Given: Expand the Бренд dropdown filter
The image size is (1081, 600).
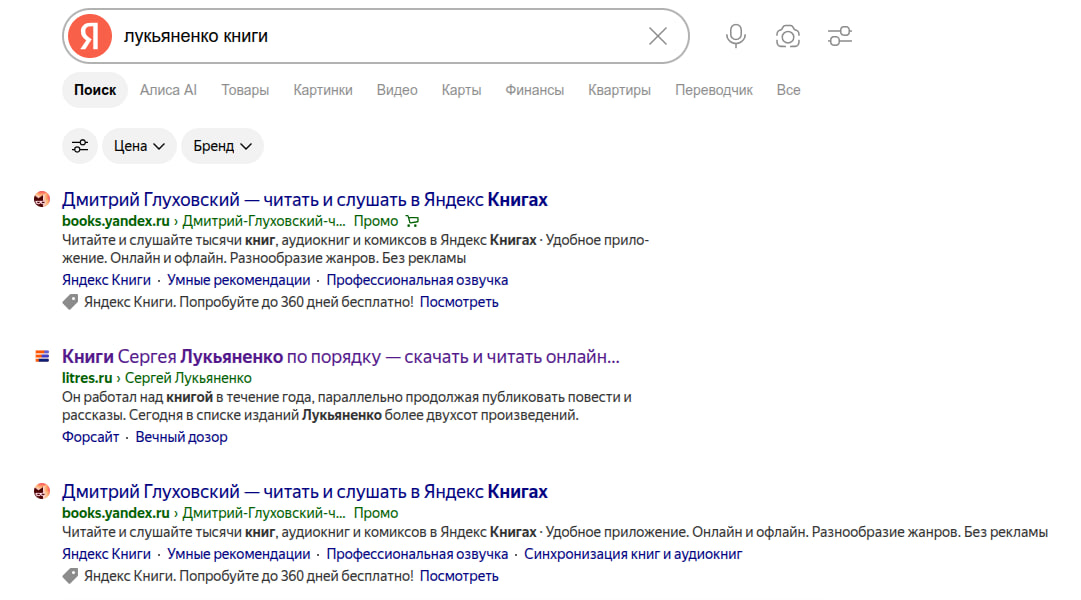Looking at the screenshot, I should (222, 146).
